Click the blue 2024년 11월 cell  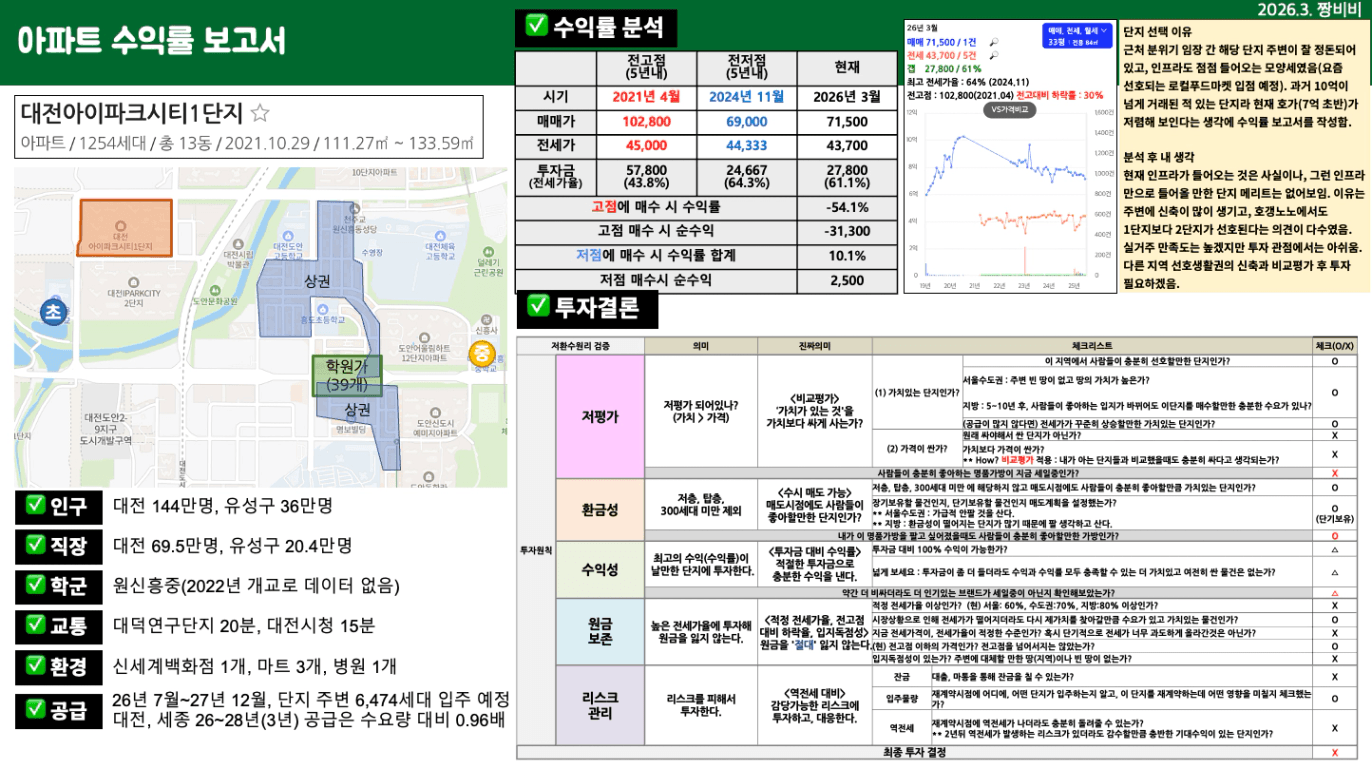point(746,96)
